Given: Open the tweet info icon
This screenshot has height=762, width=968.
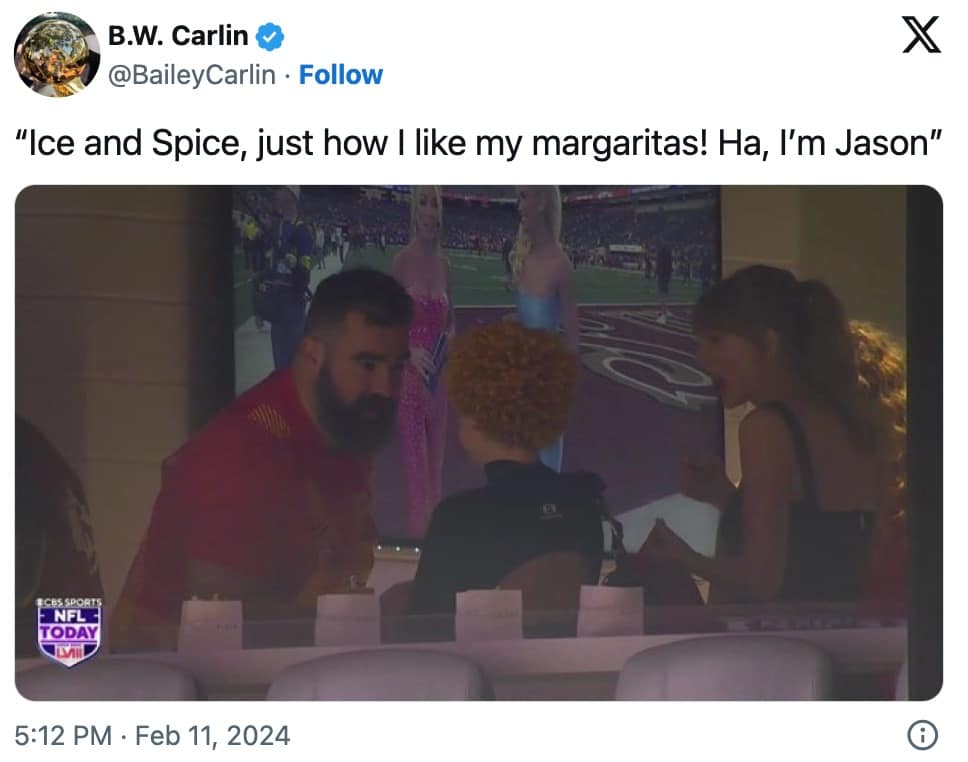Looking at the screenshot, I should pyautogui.click(x=921, y=736).
